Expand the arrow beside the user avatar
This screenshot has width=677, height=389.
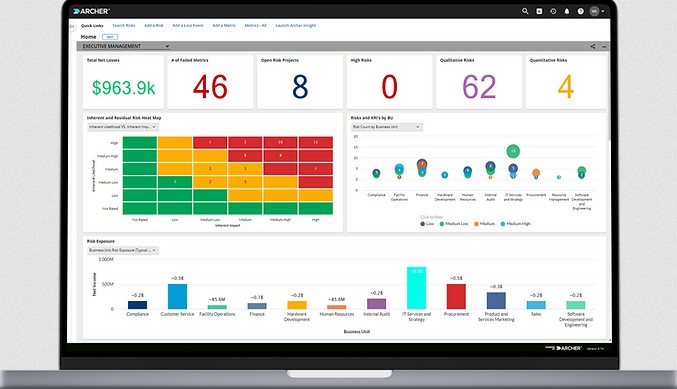point(603,11)
